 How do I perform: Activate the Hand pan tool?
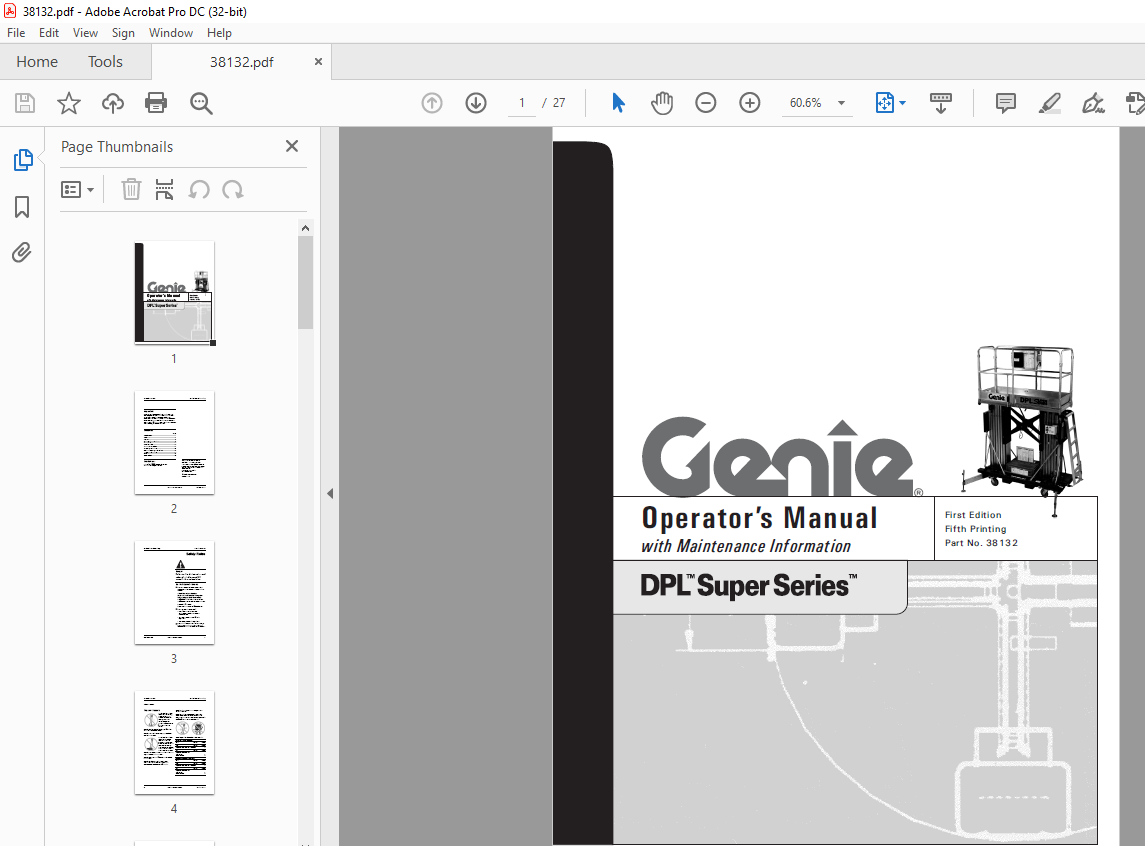[x=662, y=103]
